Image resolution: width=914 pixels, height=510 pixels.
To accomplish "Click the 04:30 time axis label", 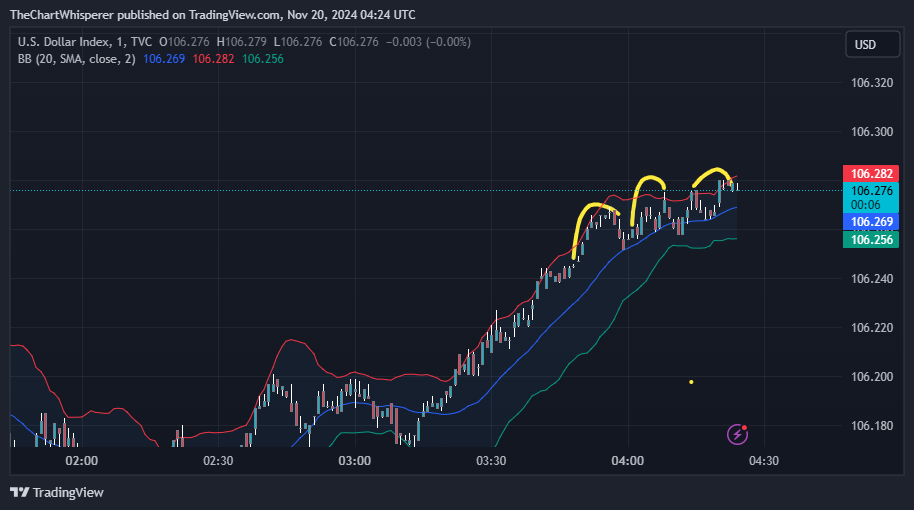I will [x=764, y=460].
